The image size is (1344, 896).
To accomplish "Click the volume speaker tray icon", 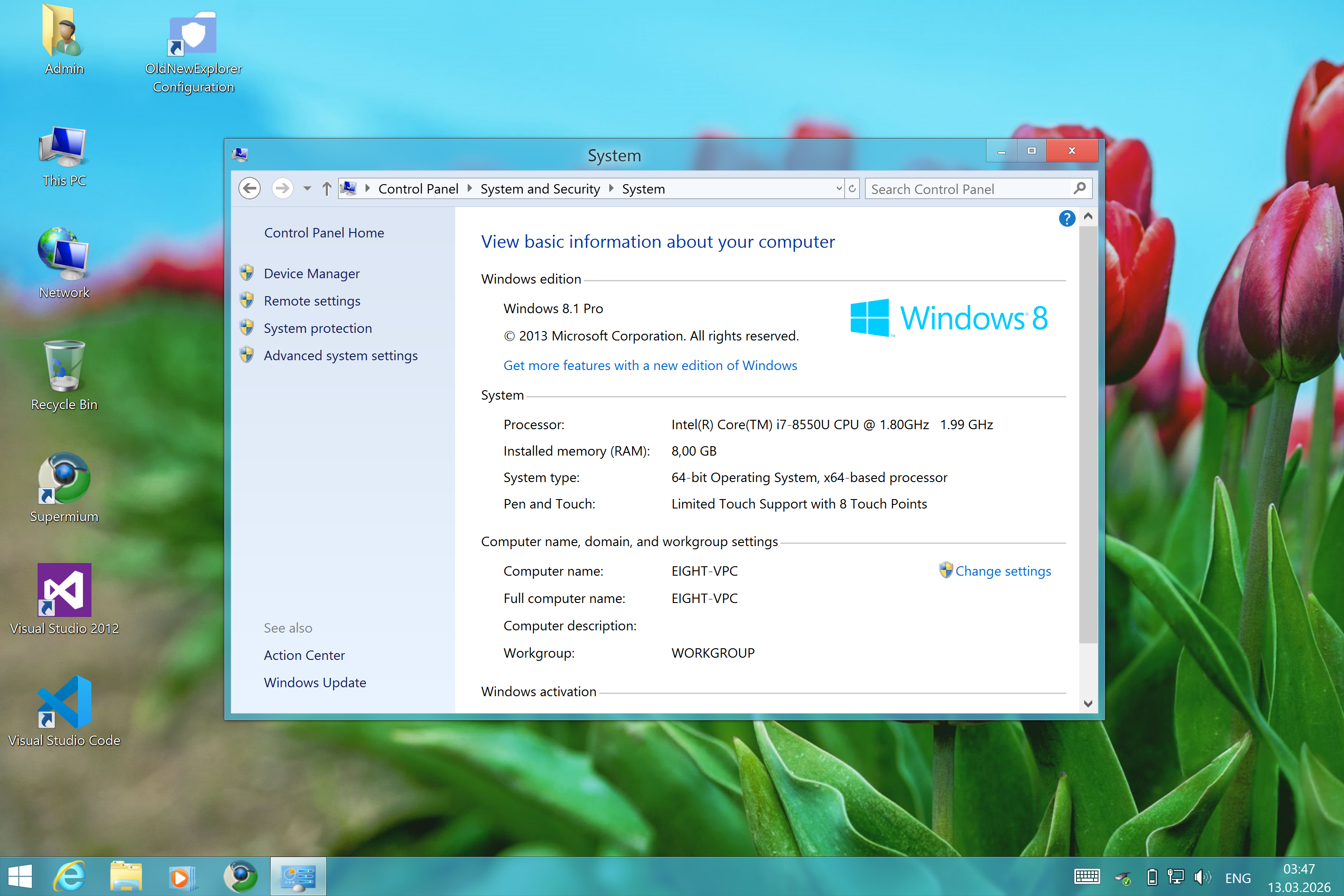I will pos(1202,877).
